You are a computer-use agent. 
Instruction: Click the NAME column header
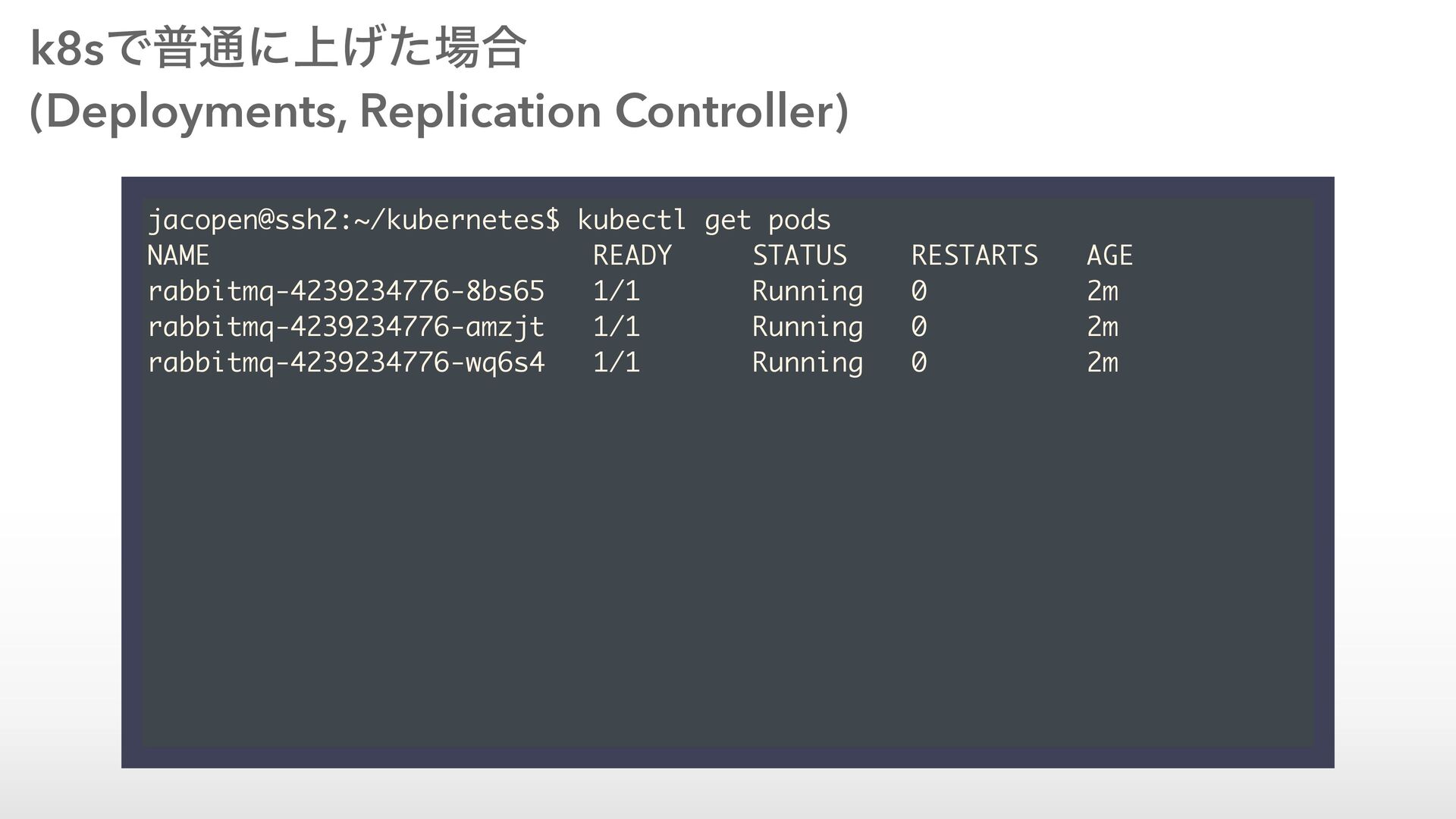[178, 256]
